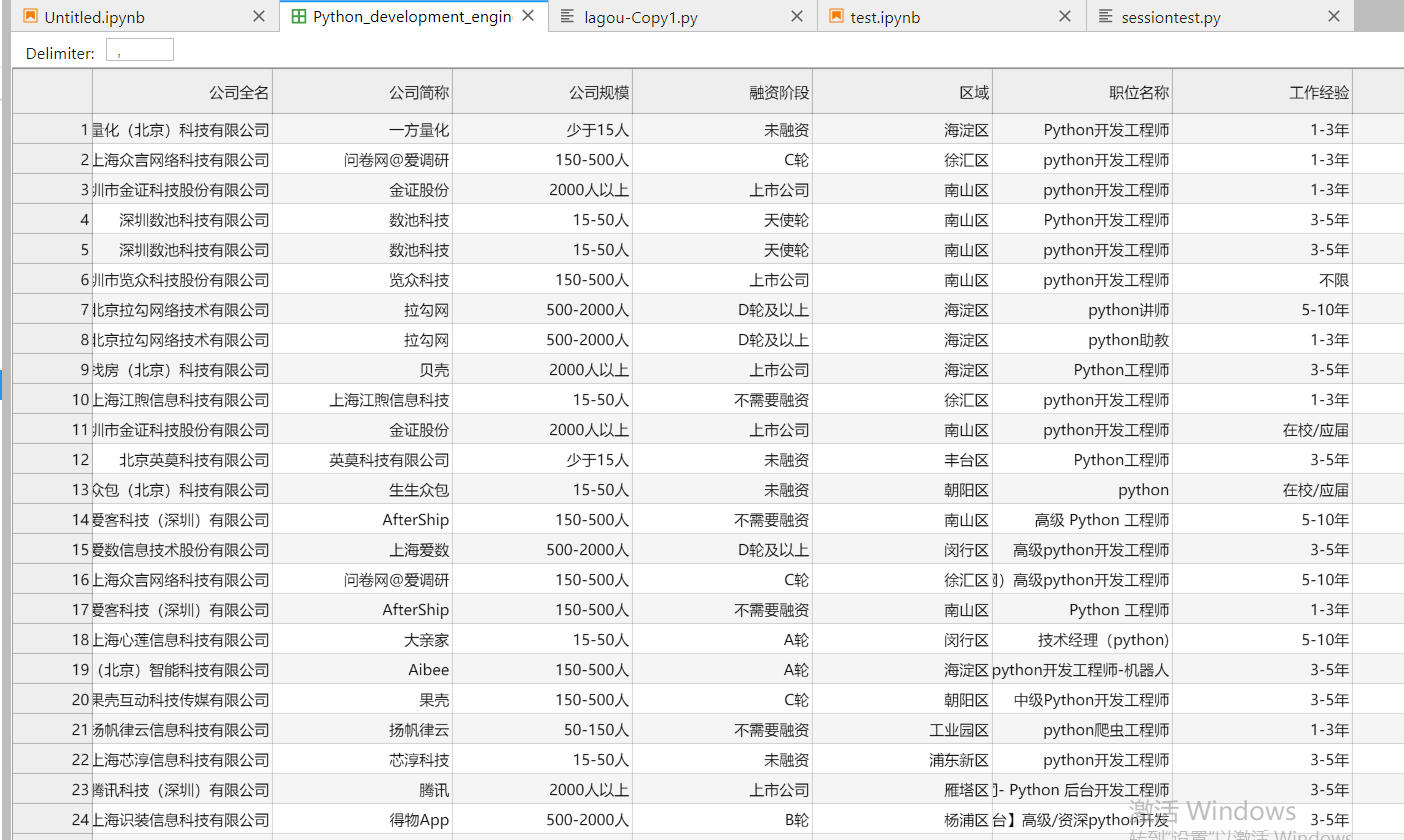Click the 公司全名 column header
Image resolution: width=1404 pixels, height=840 pixels.
click(182, 92)
